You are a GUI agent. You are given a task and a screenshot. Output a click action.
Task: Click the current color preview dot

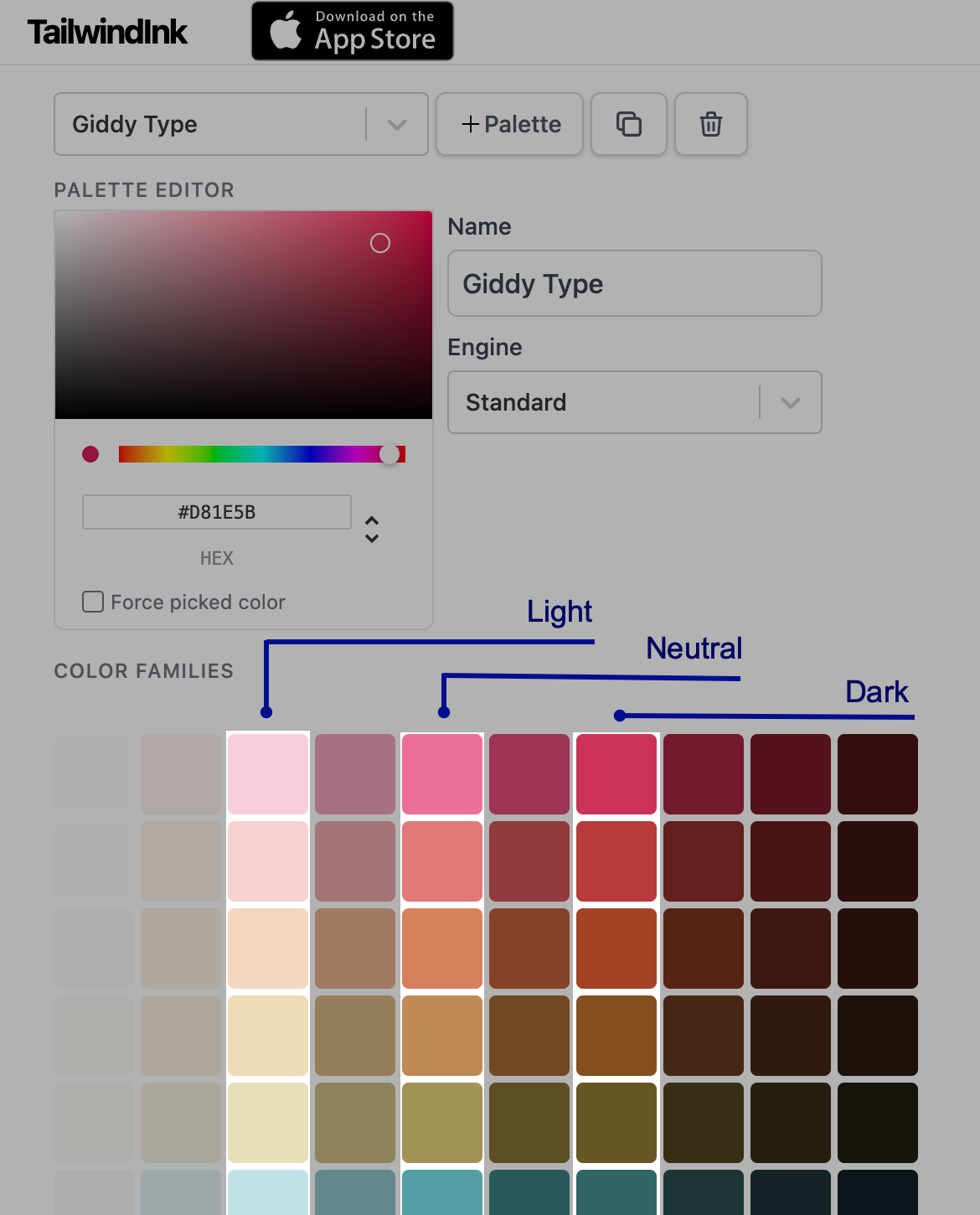tap(90, 454)
